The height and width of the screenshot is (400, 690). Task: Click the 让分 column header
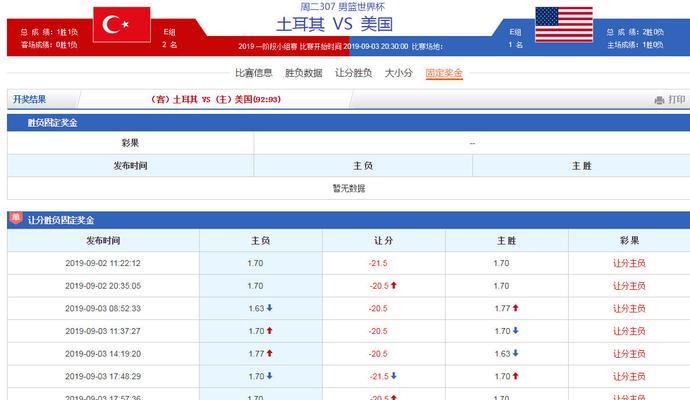click(383, 241)
